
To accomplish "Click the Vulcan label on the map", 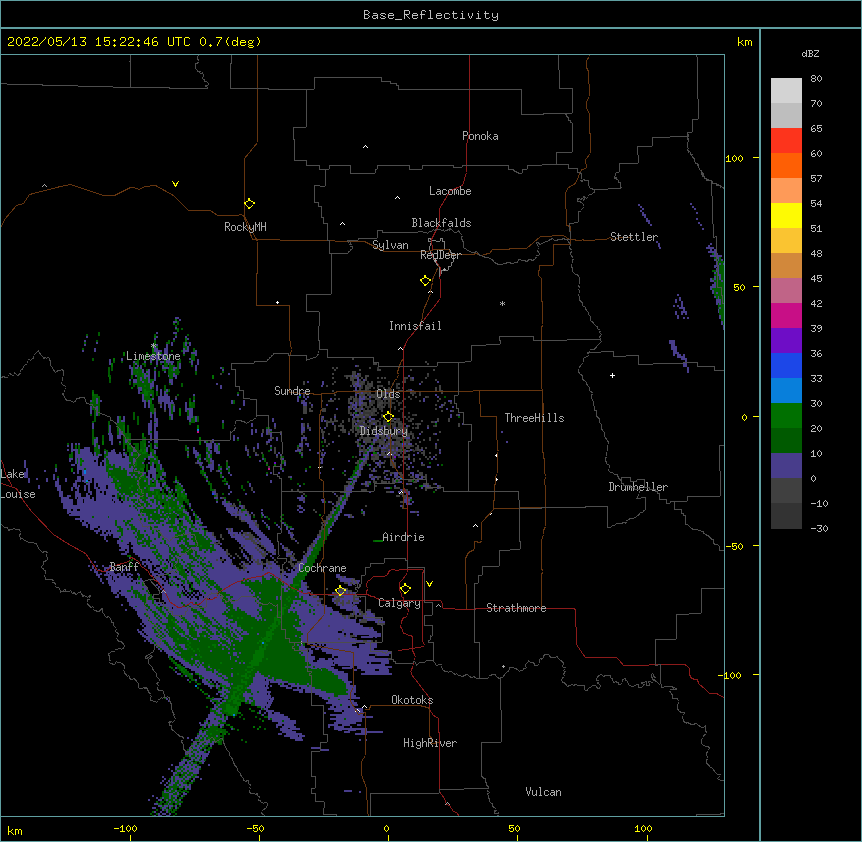I will point(543,792).
